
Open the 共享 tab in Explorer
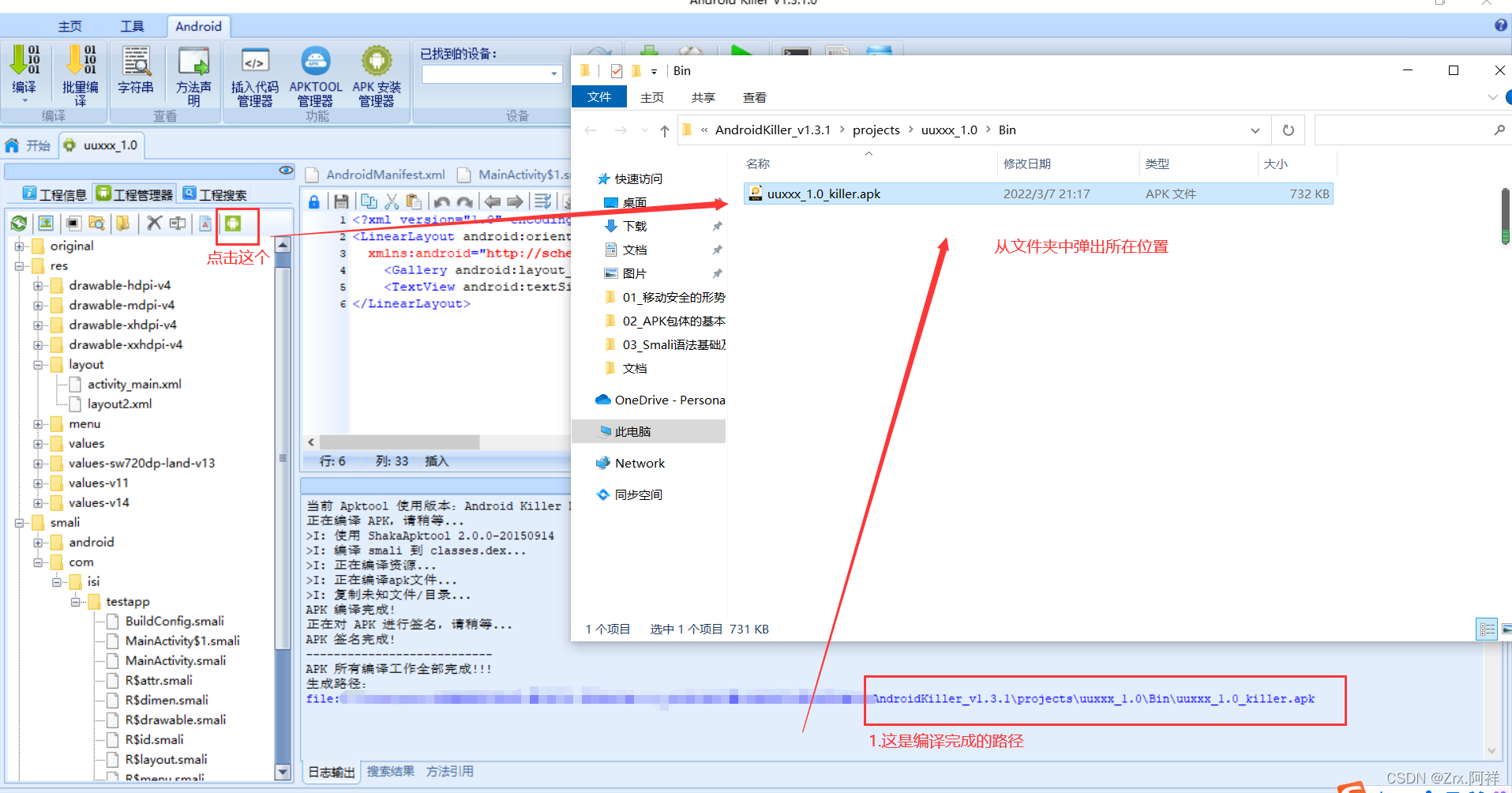(703, 97)
